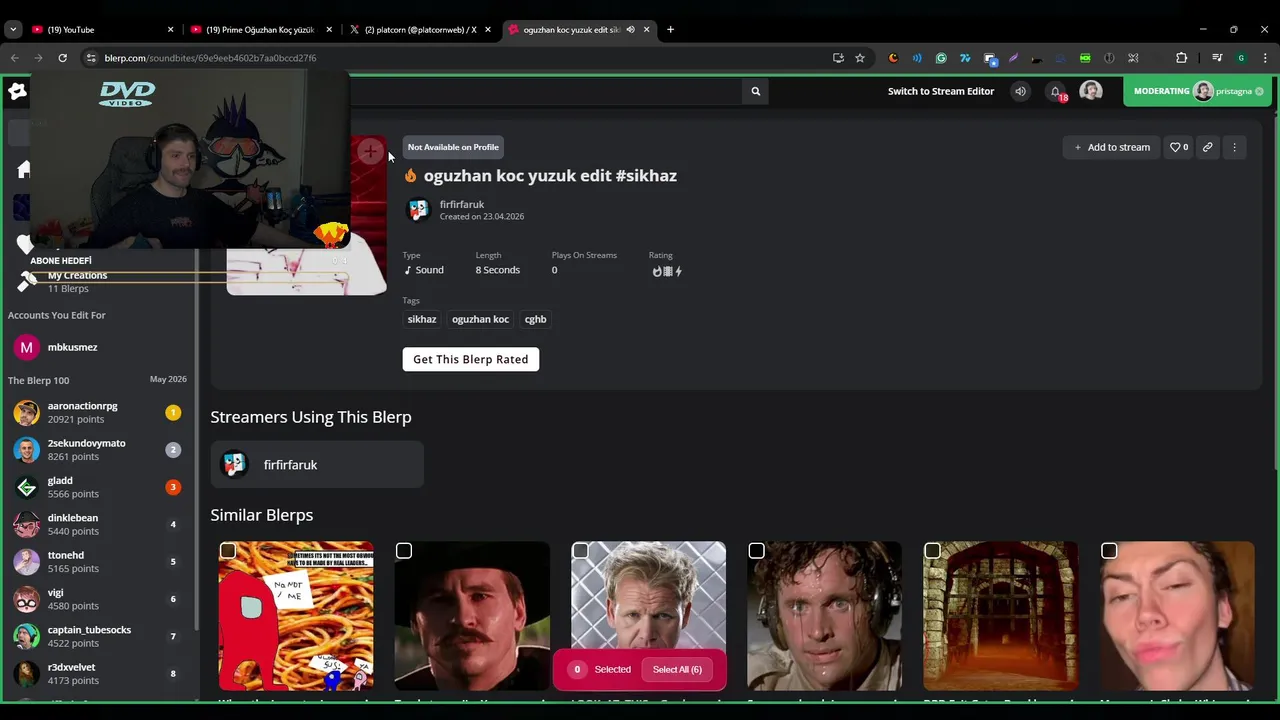The height and width of the screenshot is (720, 1280).
Task: Open the mbkusmez account
Action: point(100,347)
